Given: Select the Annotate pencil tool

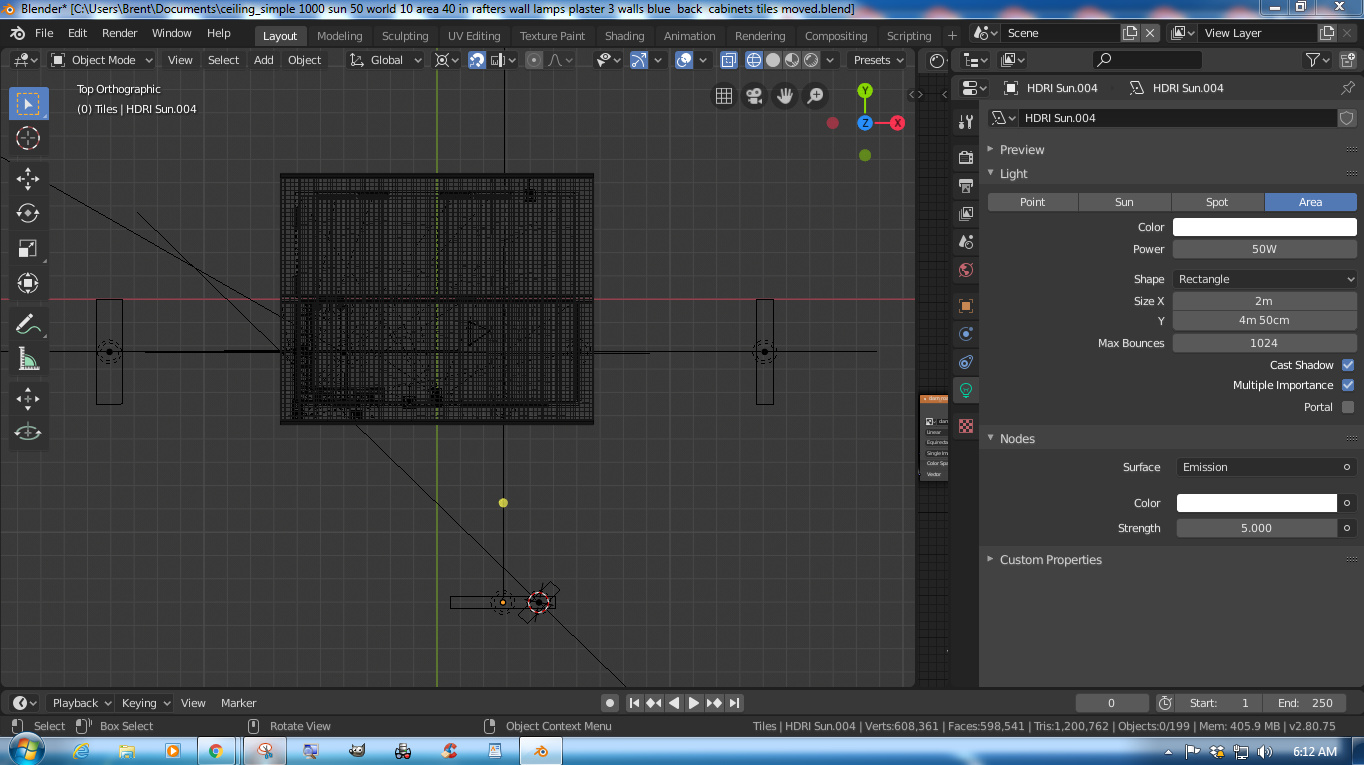Looking at the screenshot, I should tap(28, 325).
